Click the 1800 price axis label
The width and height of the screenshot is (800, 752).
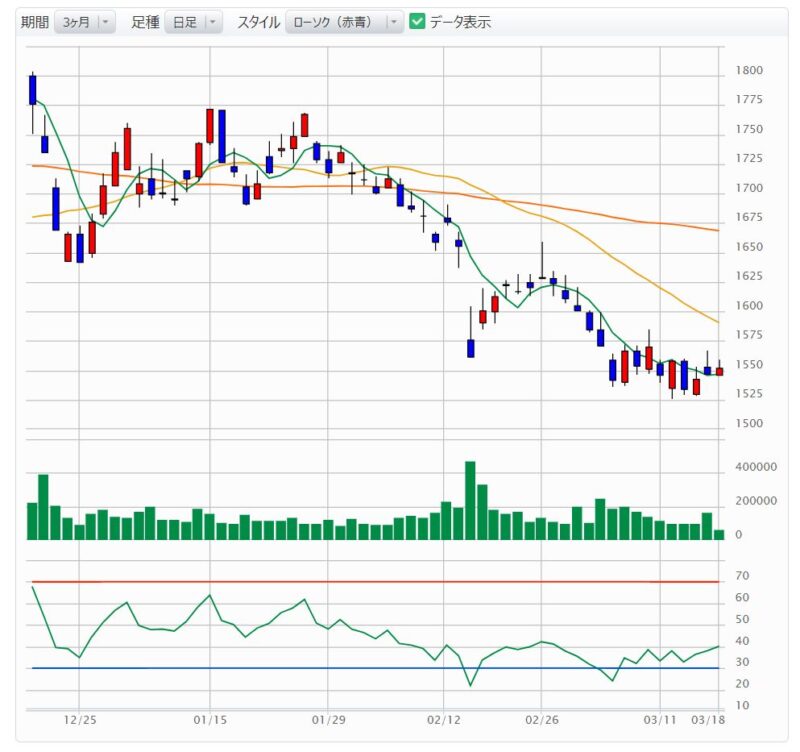(749, 70)
